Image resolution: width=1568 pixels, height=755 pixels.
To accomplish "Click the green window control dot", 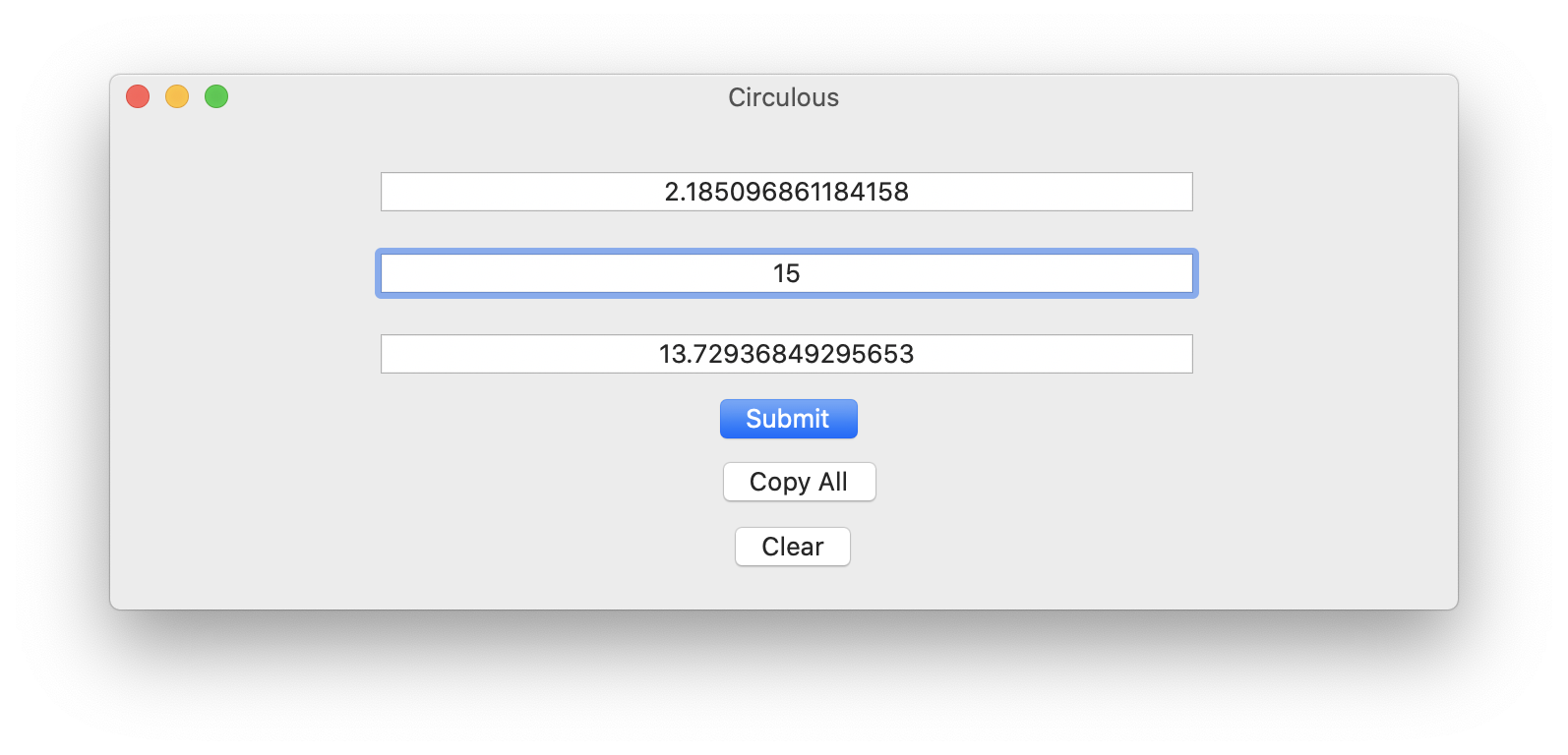I will [216, 96].
